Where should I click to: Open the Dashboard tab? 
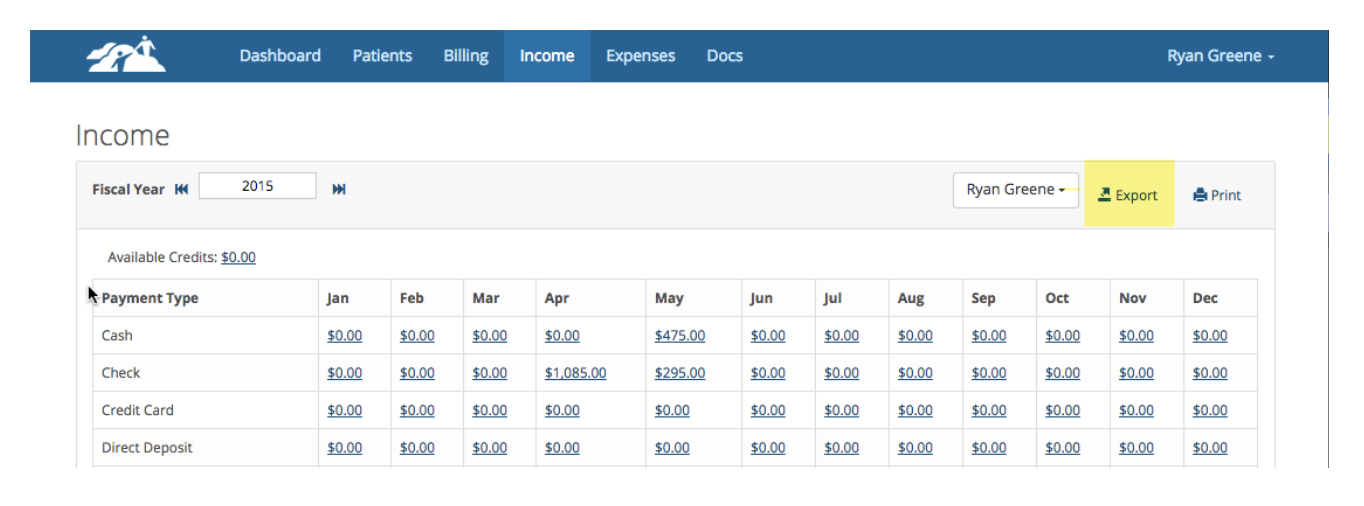[x=280, y=56]
